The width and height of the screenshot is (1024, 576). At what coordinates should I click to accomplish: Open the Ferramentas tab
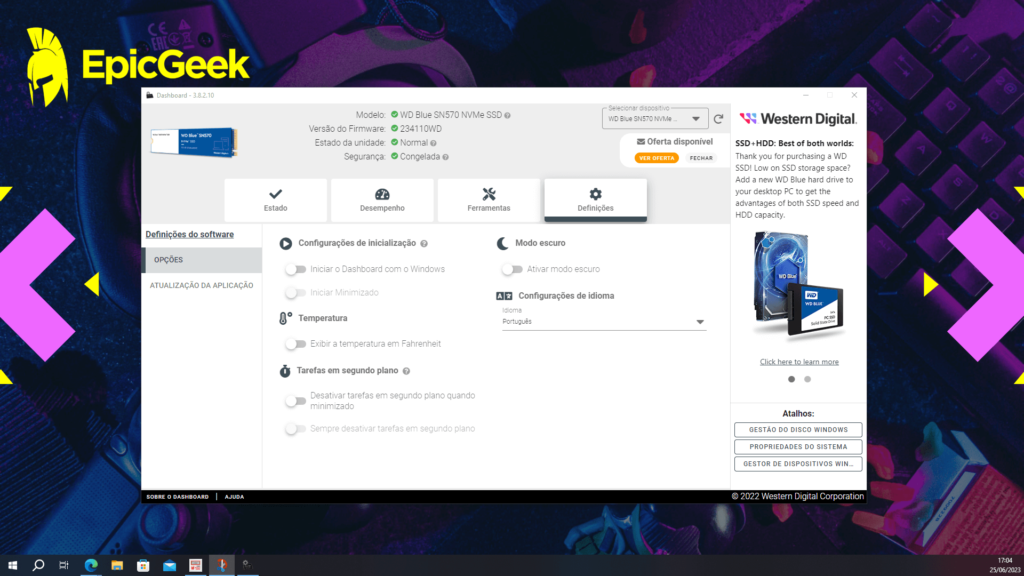[489, 199]
